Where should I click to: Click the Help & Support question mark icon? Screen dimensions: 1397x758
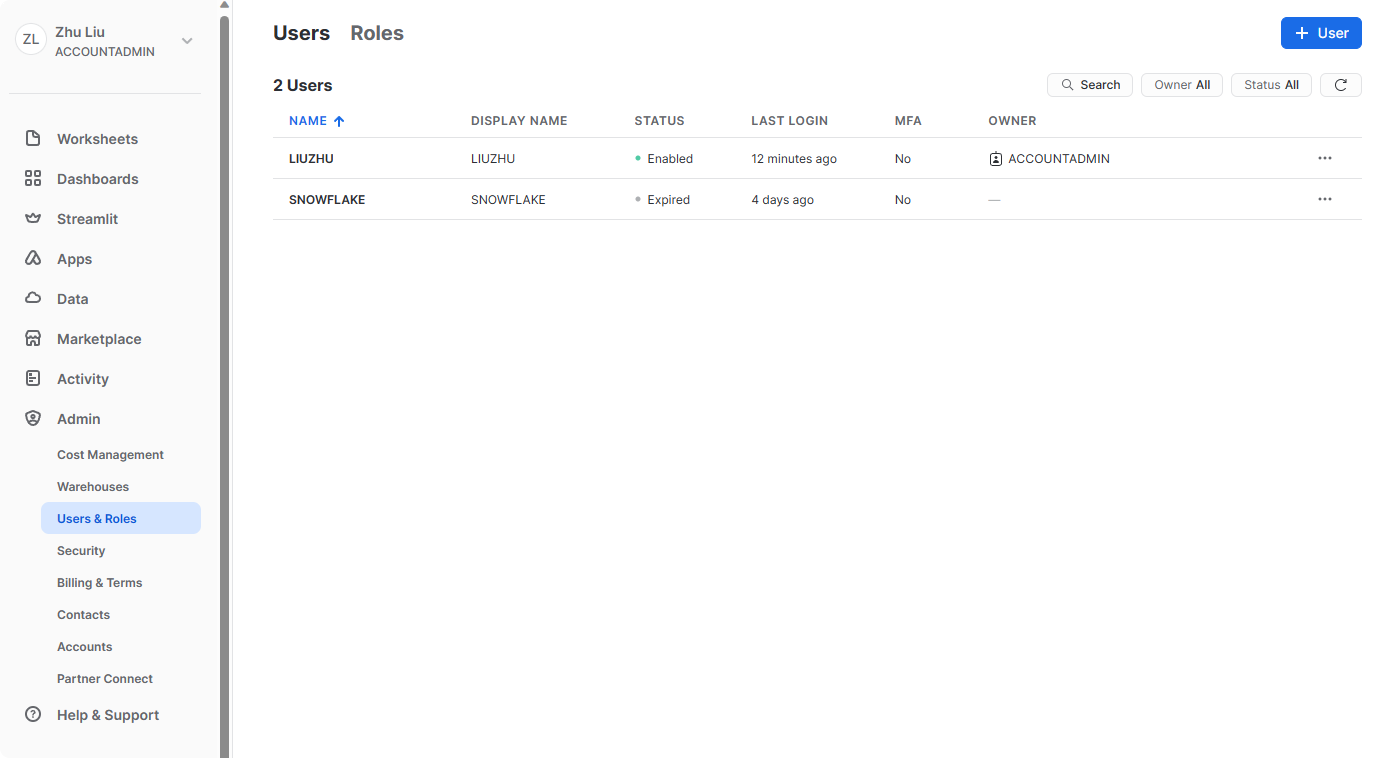point(33,715)
